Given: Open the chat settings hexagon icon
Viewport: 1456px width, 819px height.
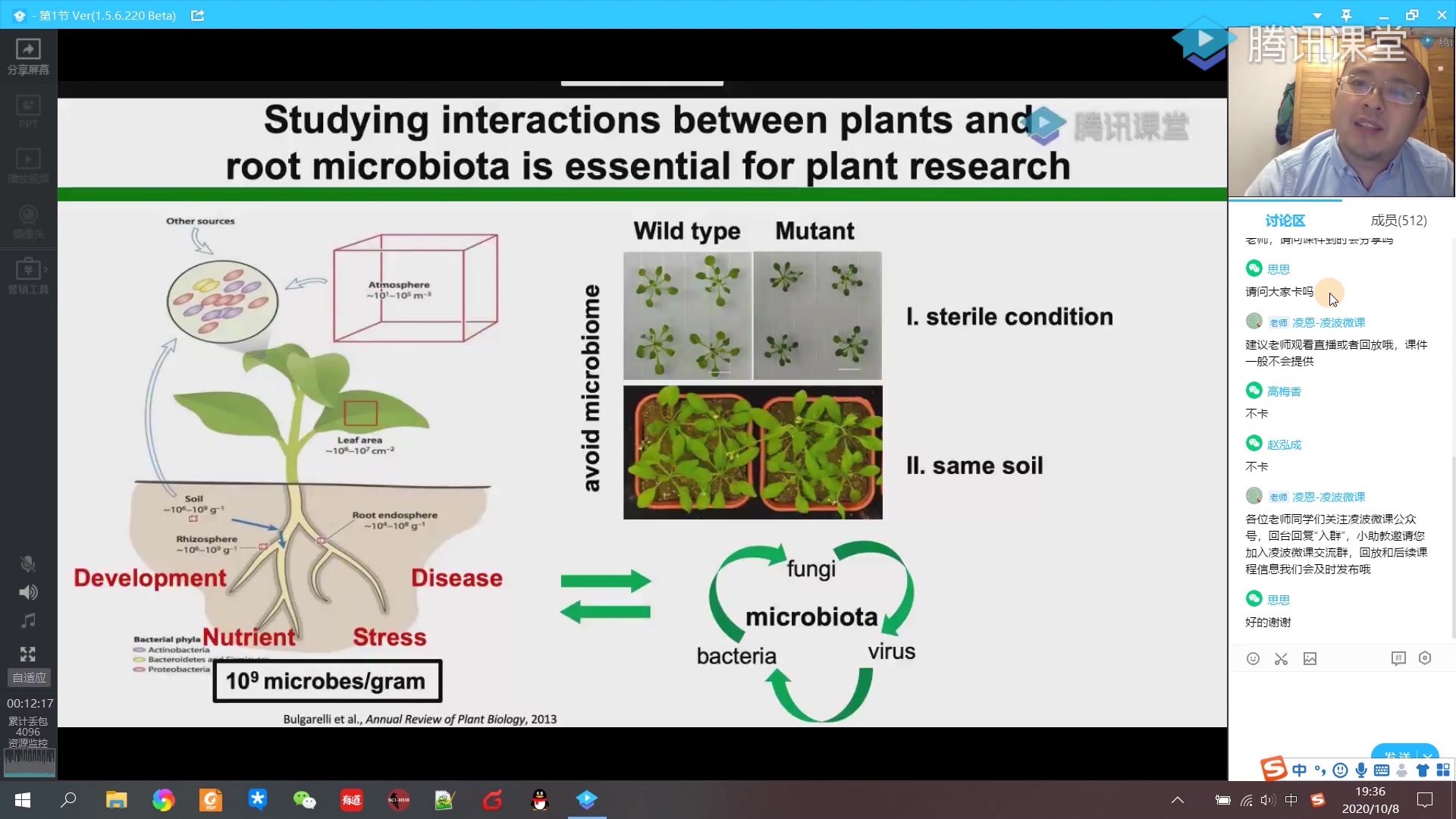Looking at the screenshot, I should [1425, 658].
